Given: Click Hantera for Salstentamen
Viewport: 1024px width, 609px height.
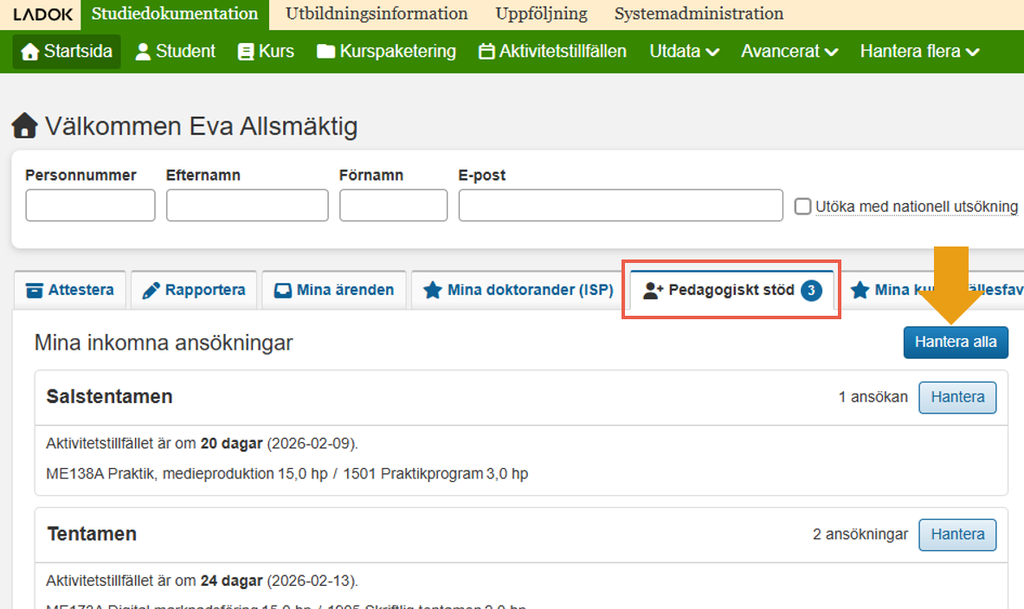Looking at the screenshot, I should (x=957, y=397).
